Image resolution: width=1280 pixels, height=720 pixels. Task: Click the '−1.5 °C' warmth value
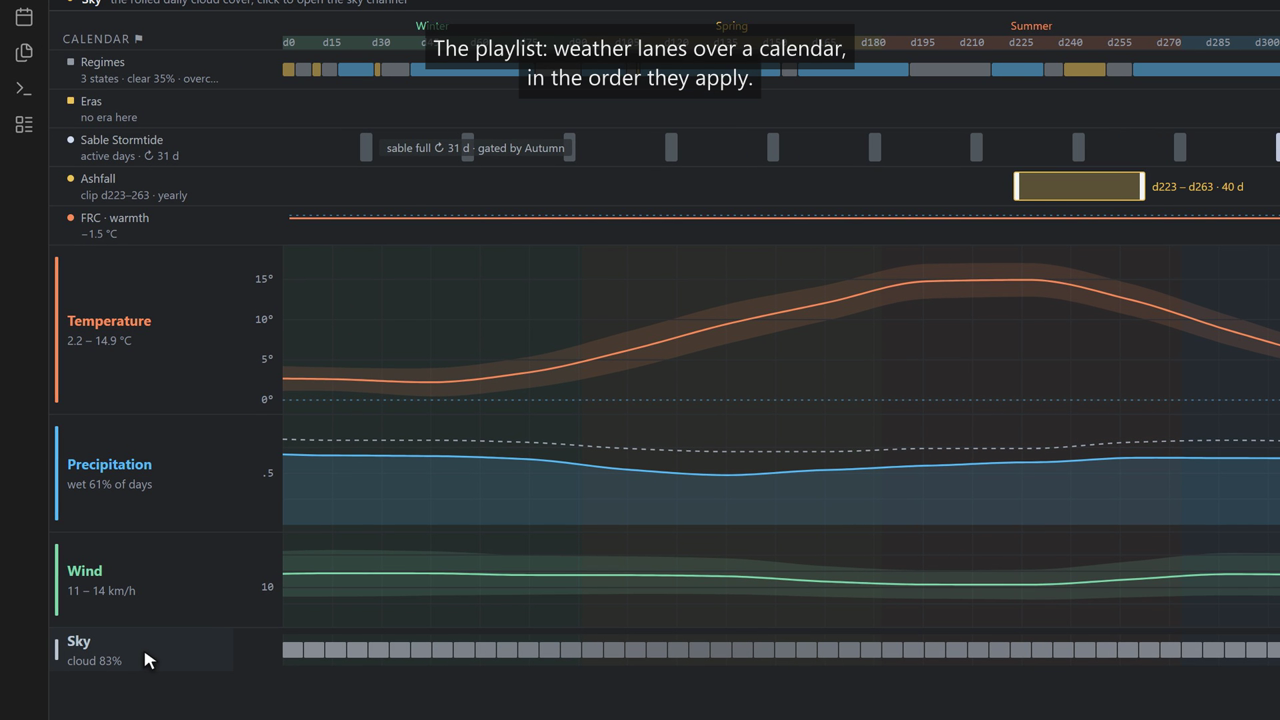coord(99,234)
